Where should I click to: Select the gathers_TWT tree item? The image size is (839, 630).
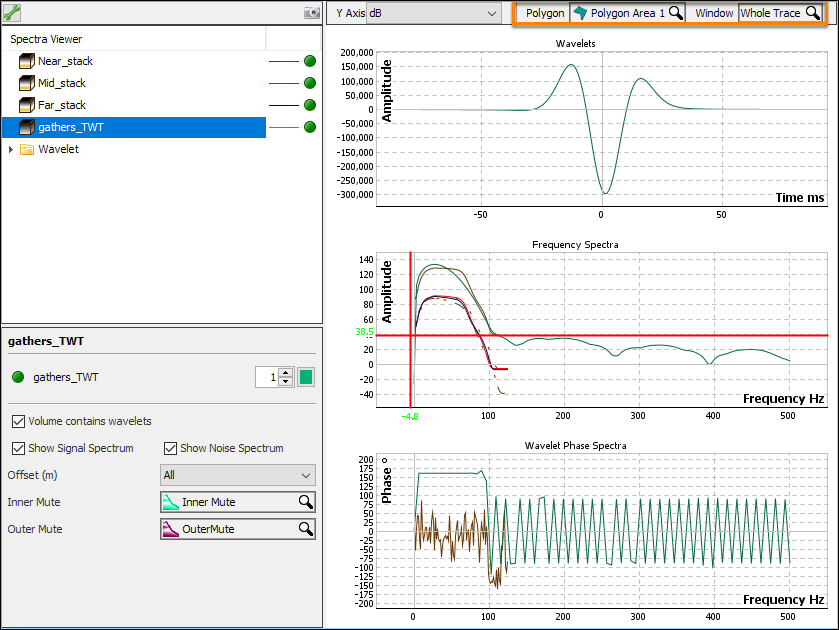tap(70, 127)
